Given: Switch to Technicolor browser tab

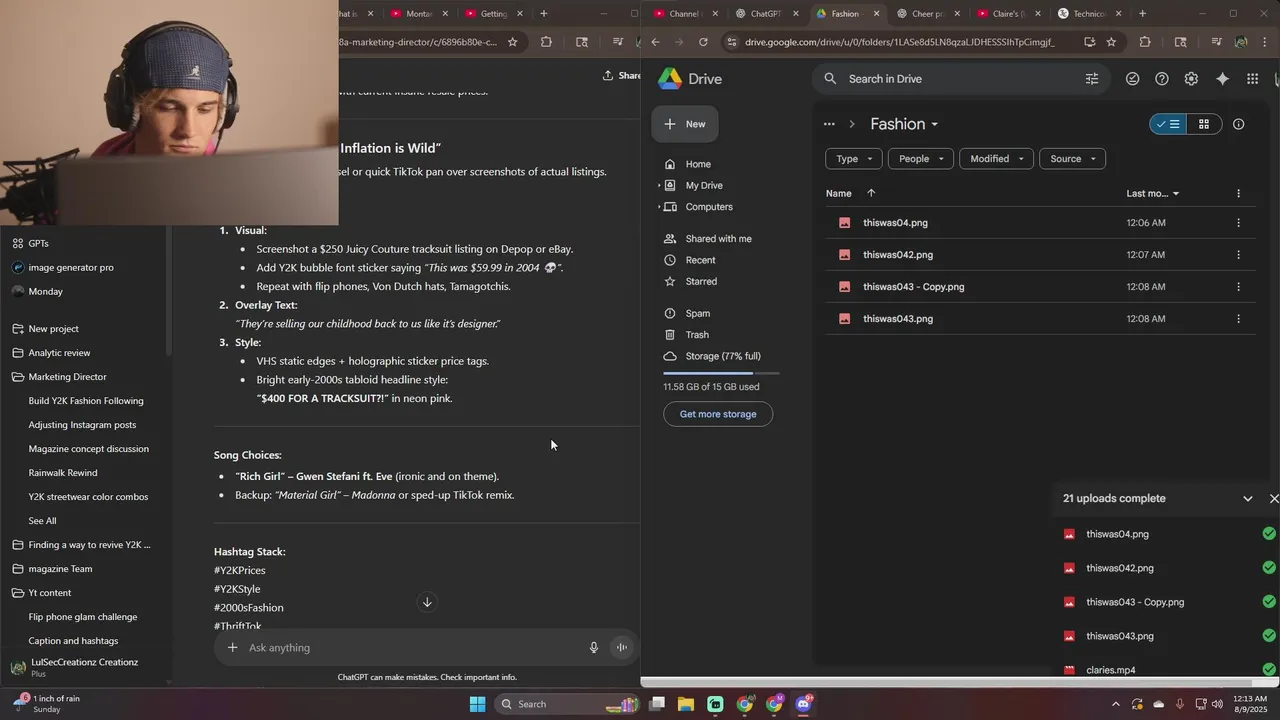Looking at the screenshot, I should coord(1089,14).
